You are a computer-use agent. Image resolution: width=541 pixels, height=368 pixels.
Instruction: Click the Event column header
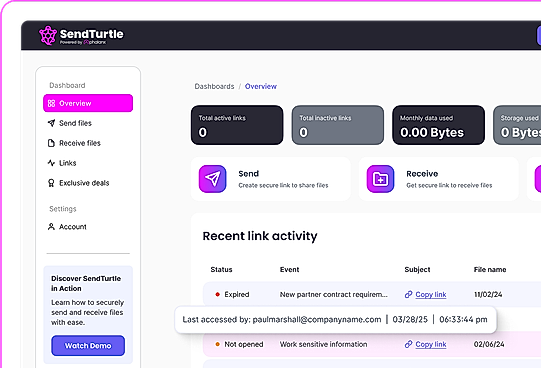[289, 270]
